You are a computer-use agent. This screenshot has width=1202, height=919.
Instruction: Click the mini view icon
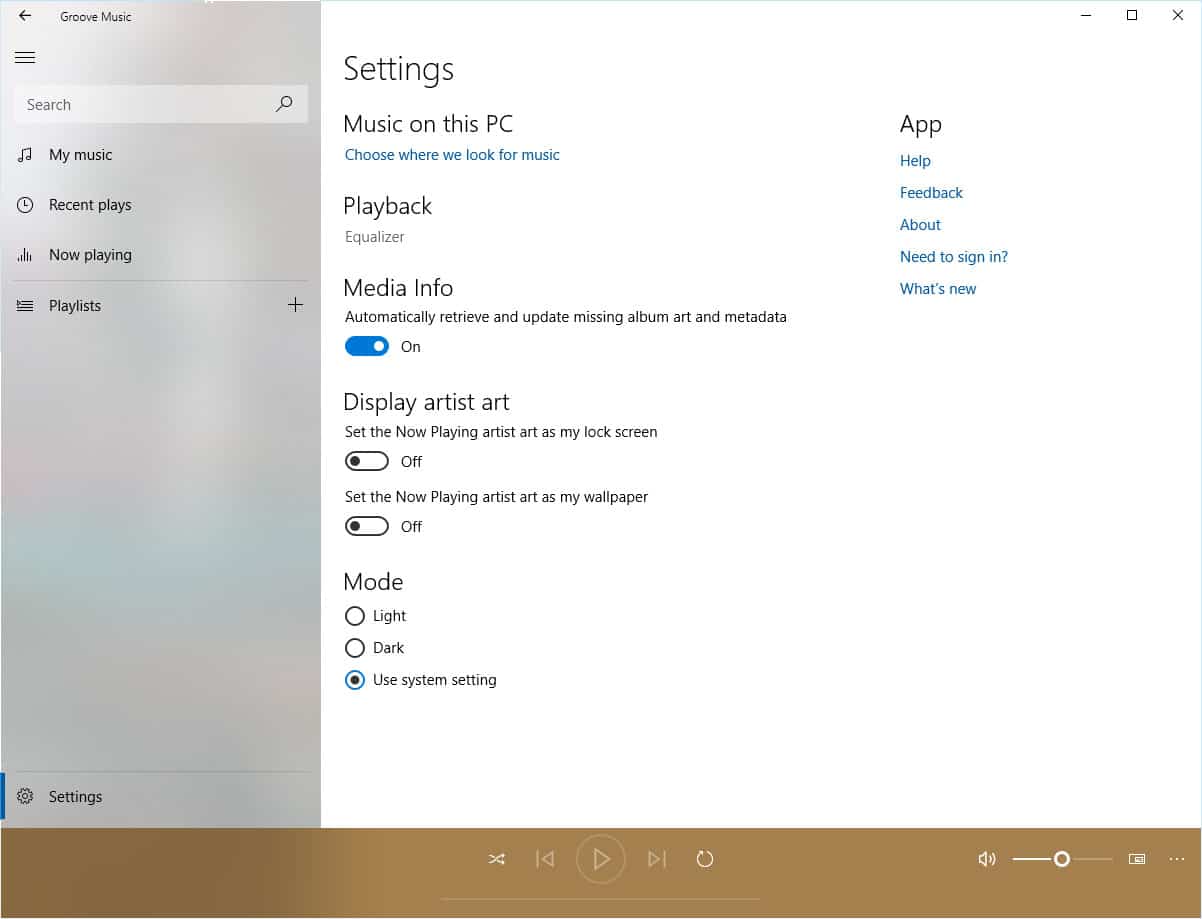coord(1137,859)
